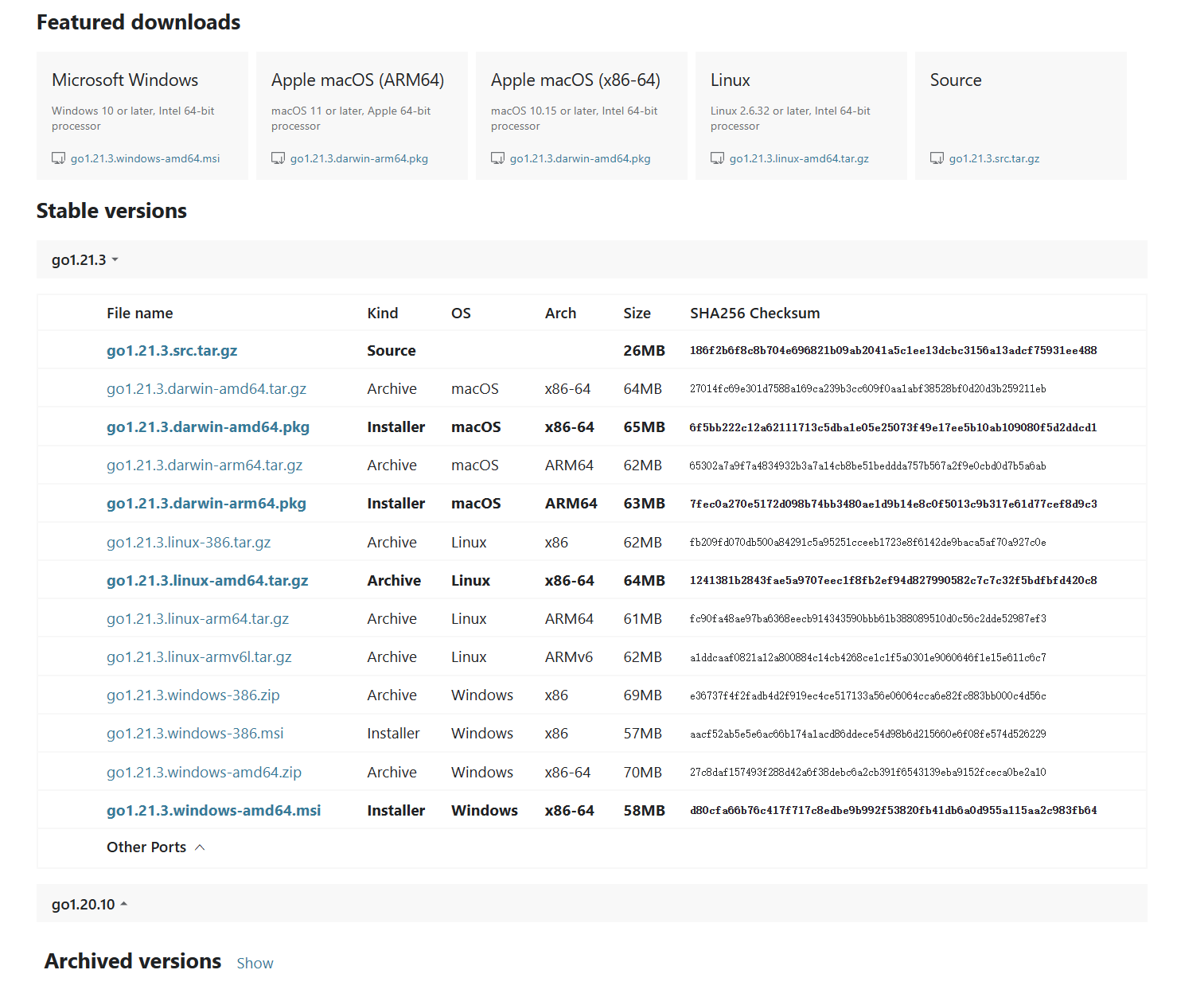Click download icon in Apple macOS ARM64 card
The width and height of the screenshot is (1204, 1001).
tap(278, 158)
